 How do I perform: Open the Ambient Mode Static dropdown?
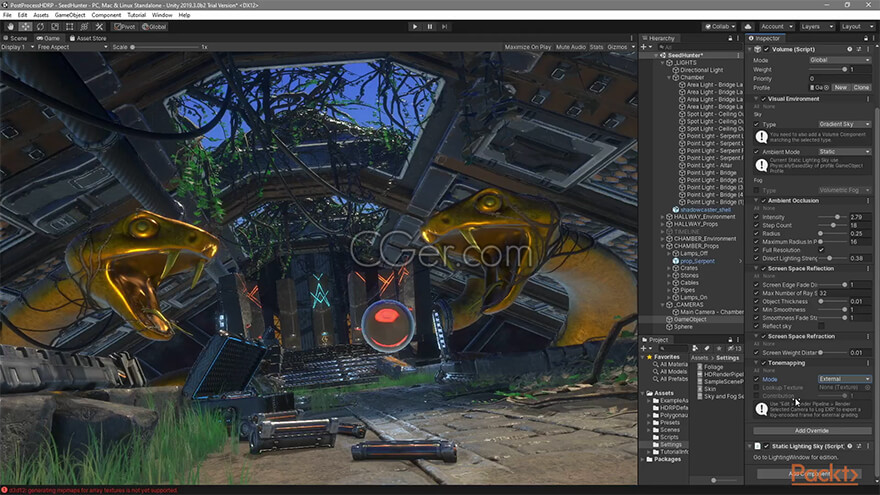844,152
